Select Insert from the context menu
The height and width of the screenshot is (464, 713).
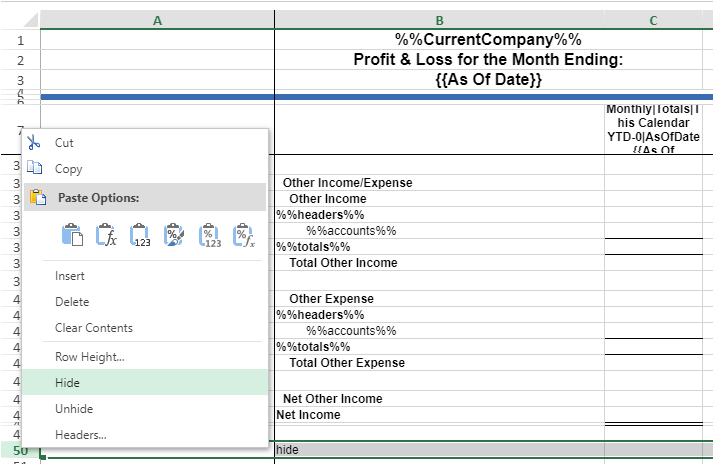(70, 276)
